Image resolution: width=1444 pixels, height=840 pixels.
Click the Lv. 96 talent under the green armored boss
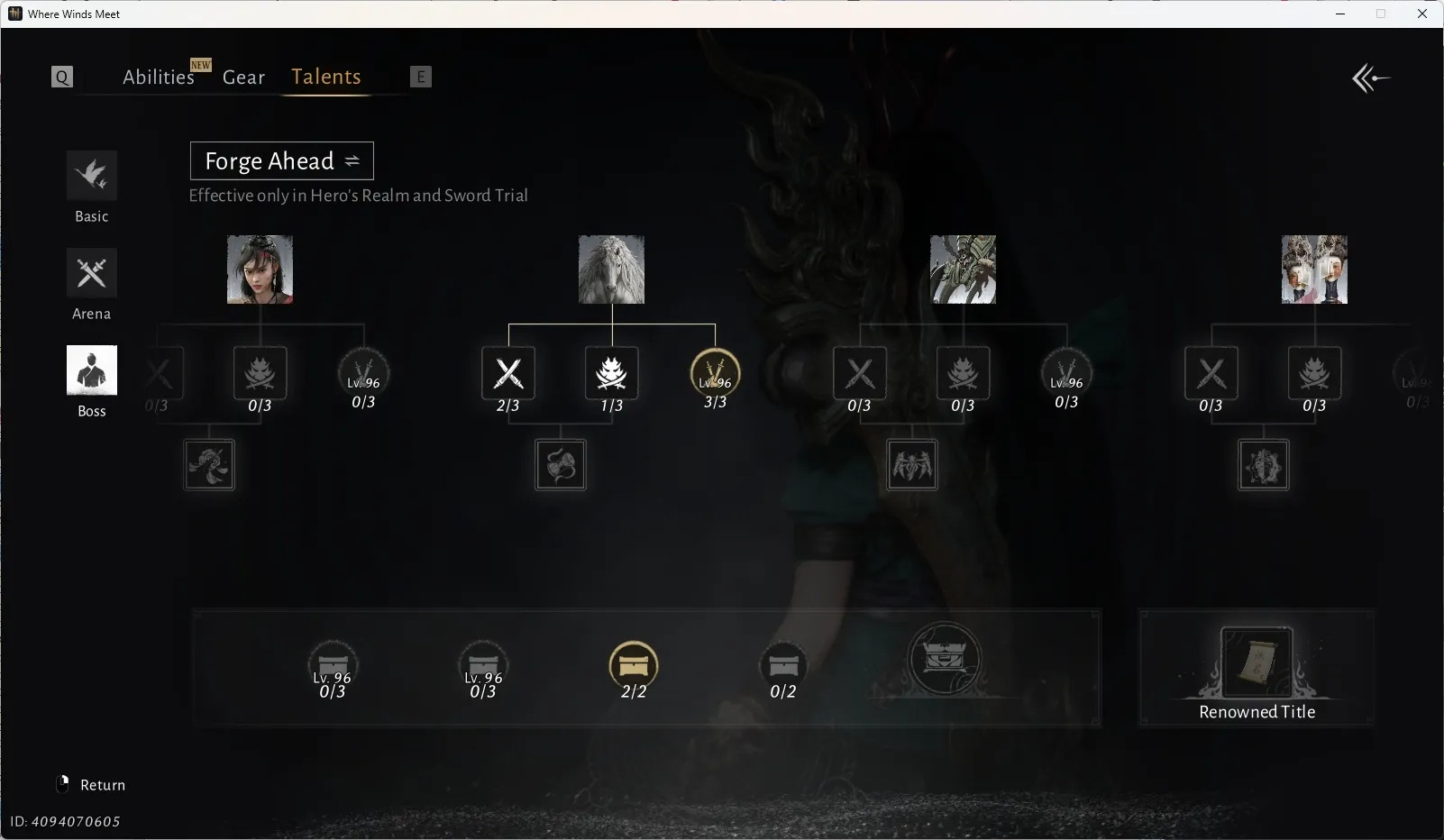pos(1066,373)
